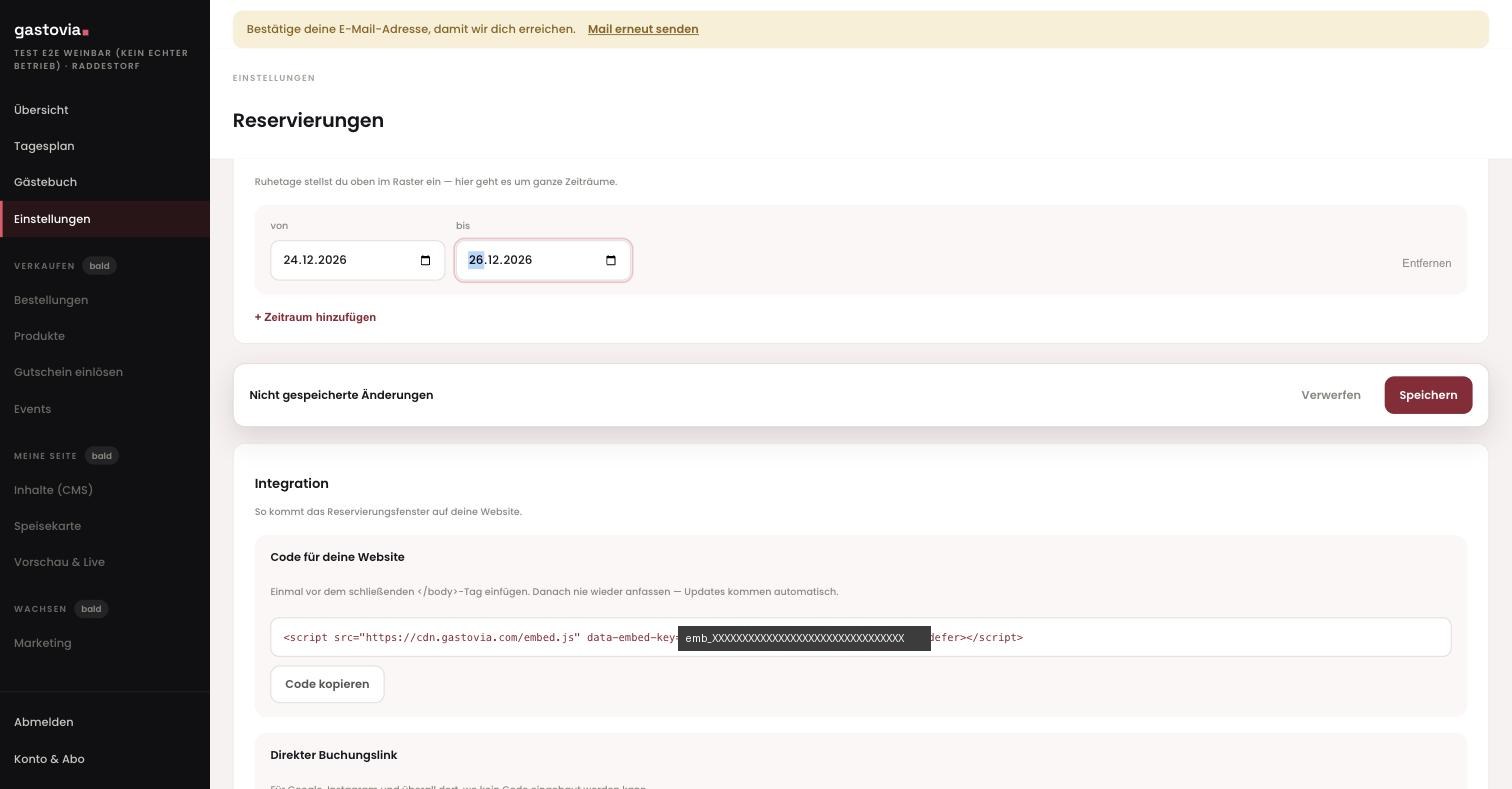Click 'Nicht gespeicherte Änderungen' notice text

coord(341,395)
